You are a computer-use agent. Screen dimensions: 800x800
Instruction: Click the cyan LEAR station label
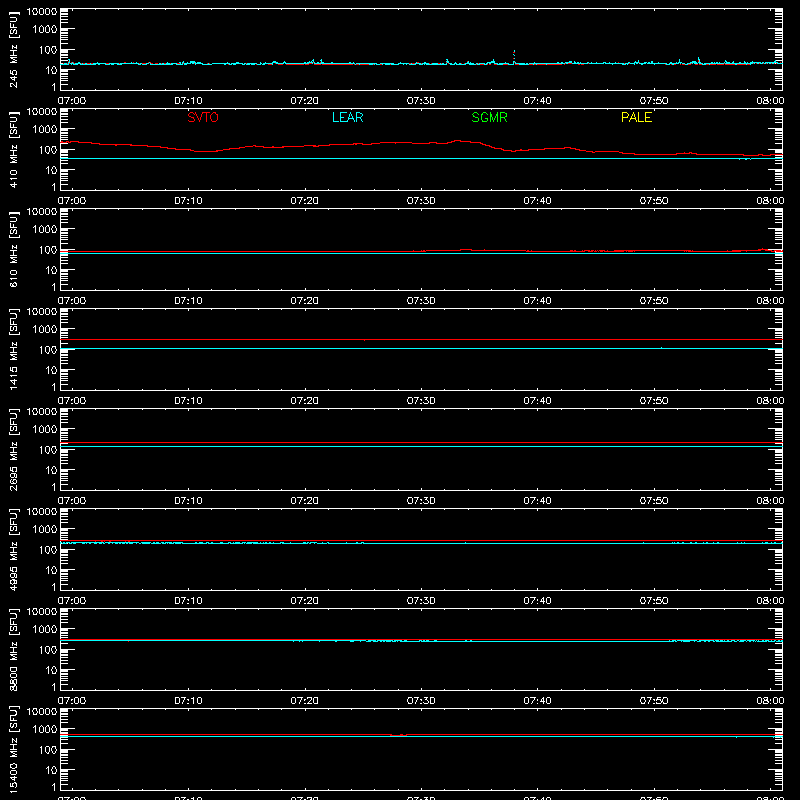click(347, 117)
